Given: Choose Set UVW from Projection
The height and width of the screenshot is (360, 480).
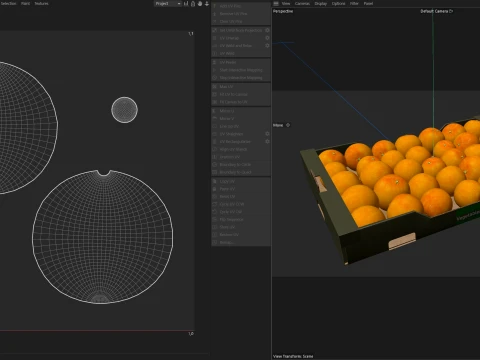Looking at the screenshot, I should point(238,30).
